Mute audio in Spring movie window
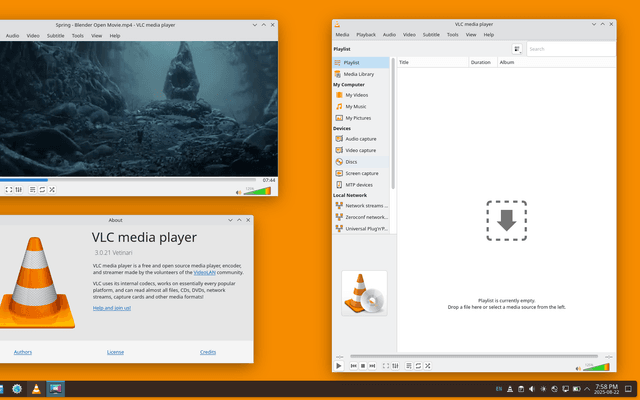 coord(238,192)
